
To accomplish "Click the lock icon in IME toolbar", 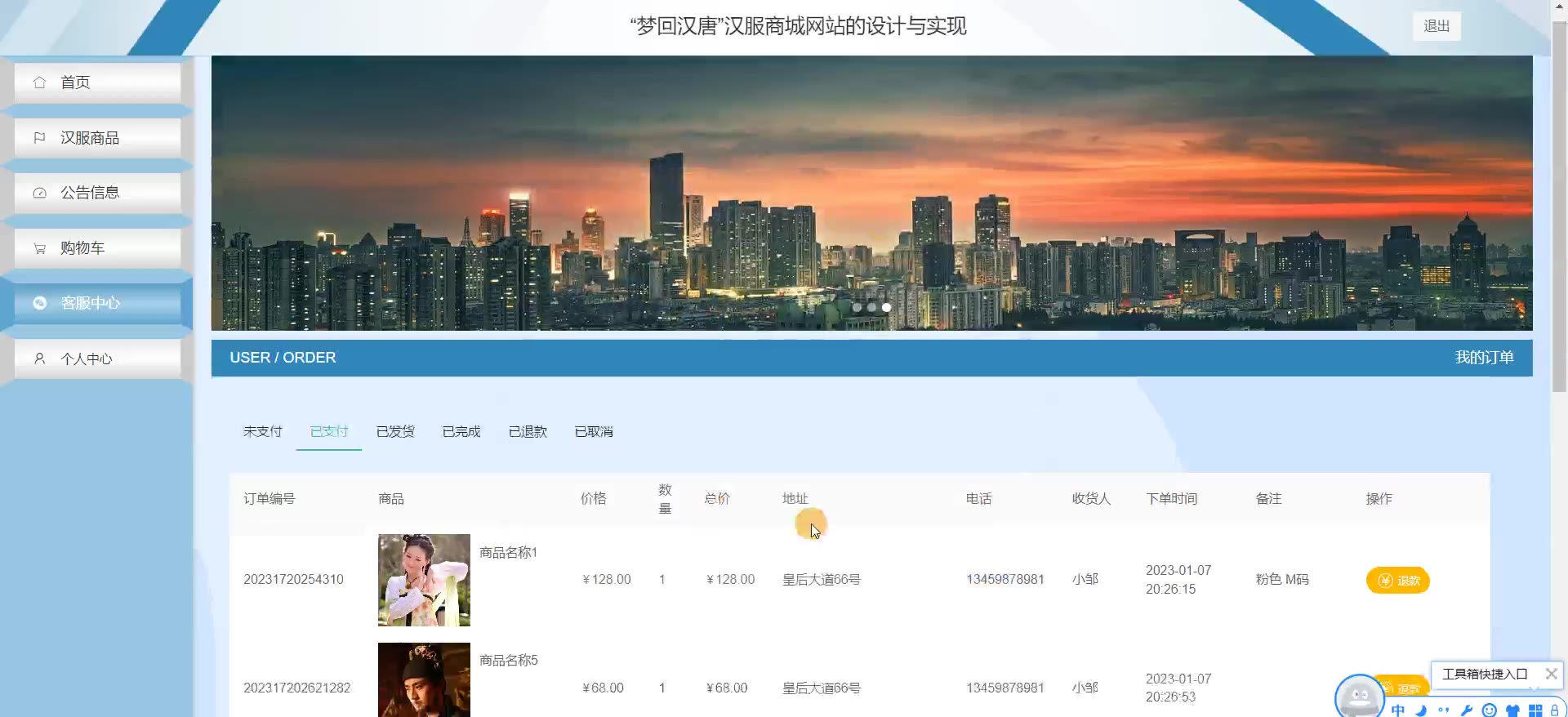I will pyautogui.click(x=1554, y=710).
